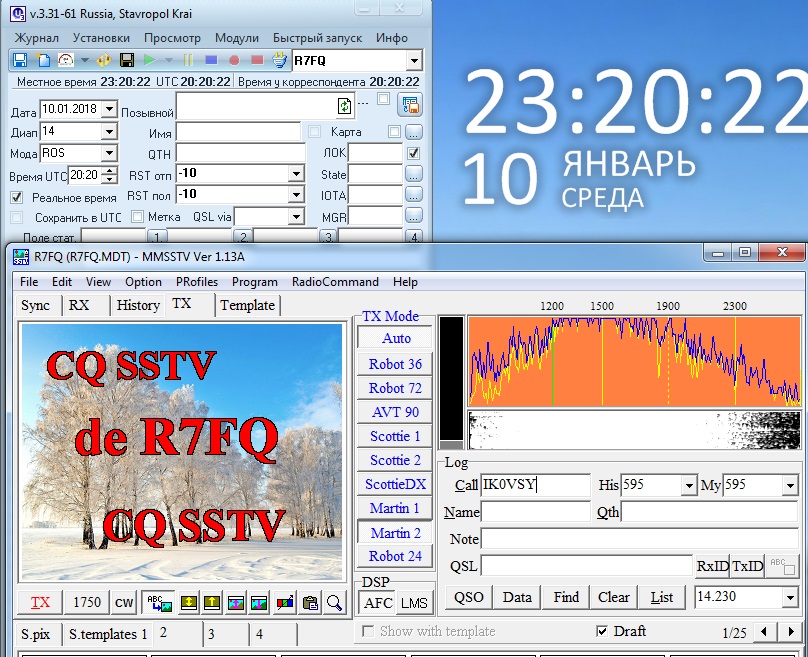This screenshot has width=808, height=657.
Task: Click the green refresh icon in Позывной field
Action: [x=345, y=106]
